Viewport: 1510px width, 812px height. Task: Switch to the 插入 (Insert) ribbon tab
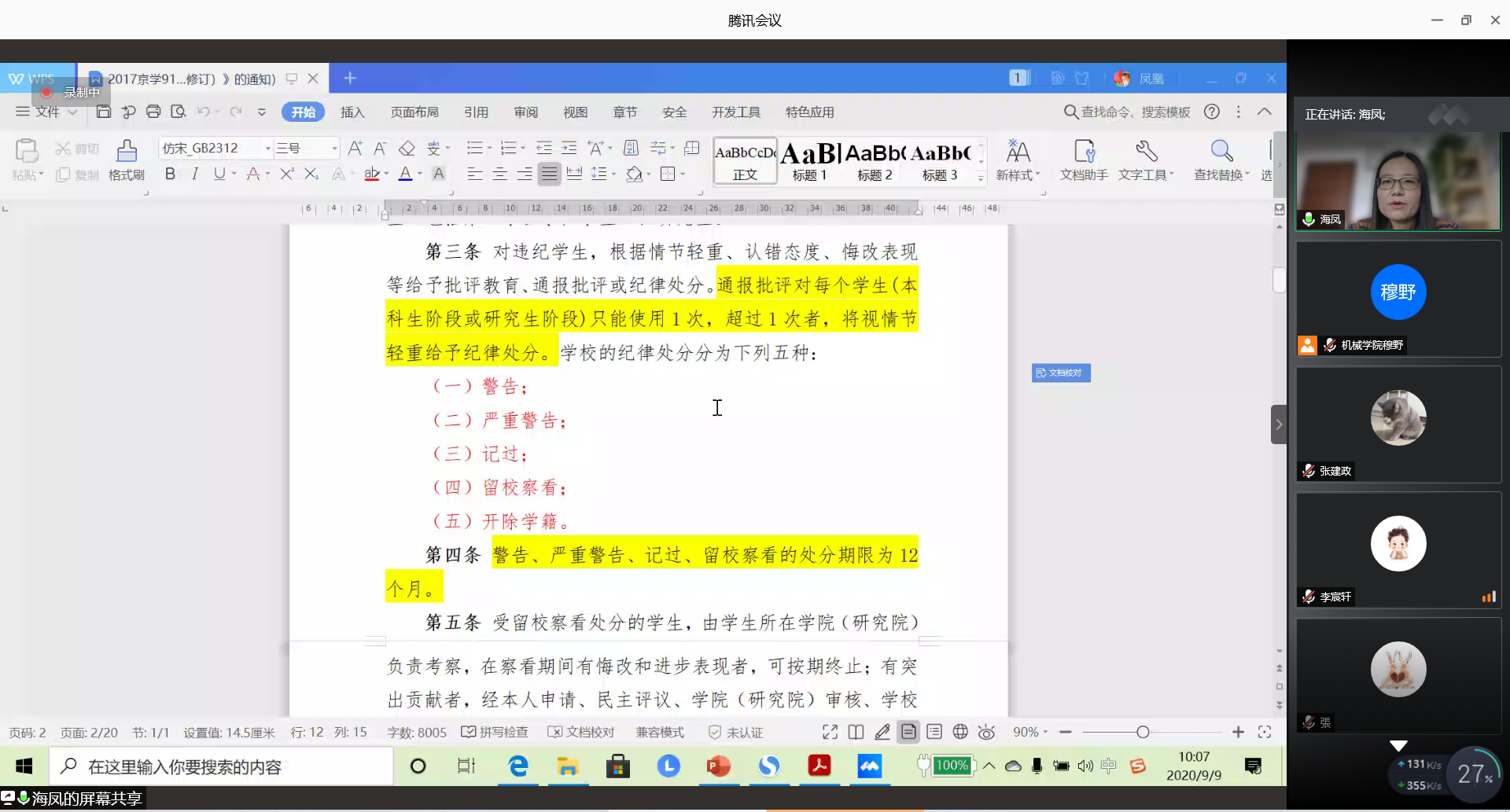352,112
